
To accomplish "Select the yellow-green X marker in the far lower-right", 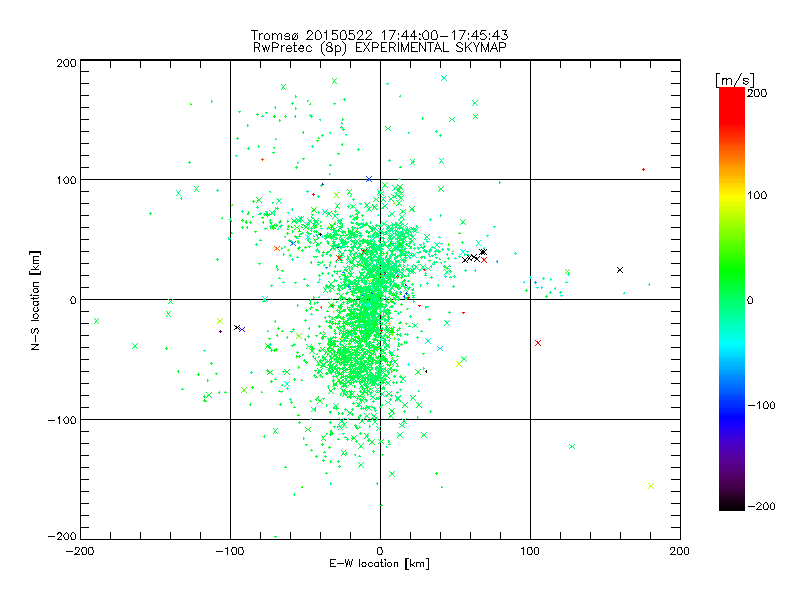I will (651, 486).
